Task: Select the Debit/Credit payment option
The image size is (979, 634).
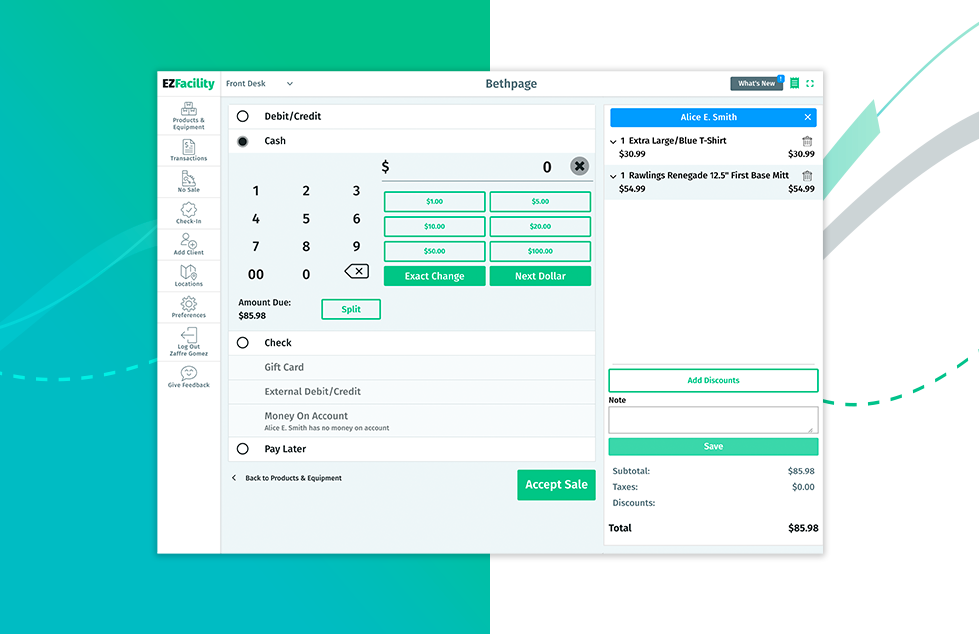Action: 243,117
